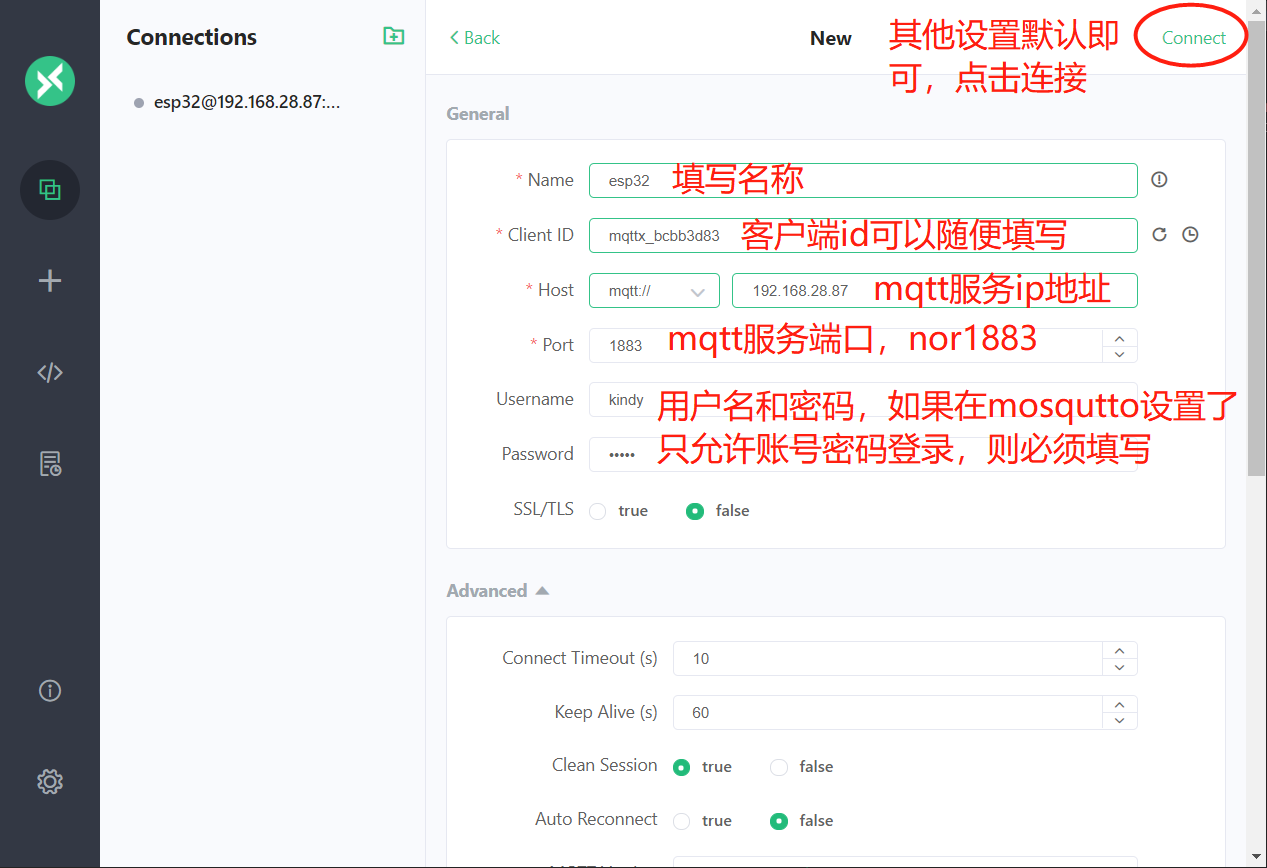This screenshot has height=868, width=1267.
Task: Create new connection with sidebar plus icon
Action: coord(49,281)
